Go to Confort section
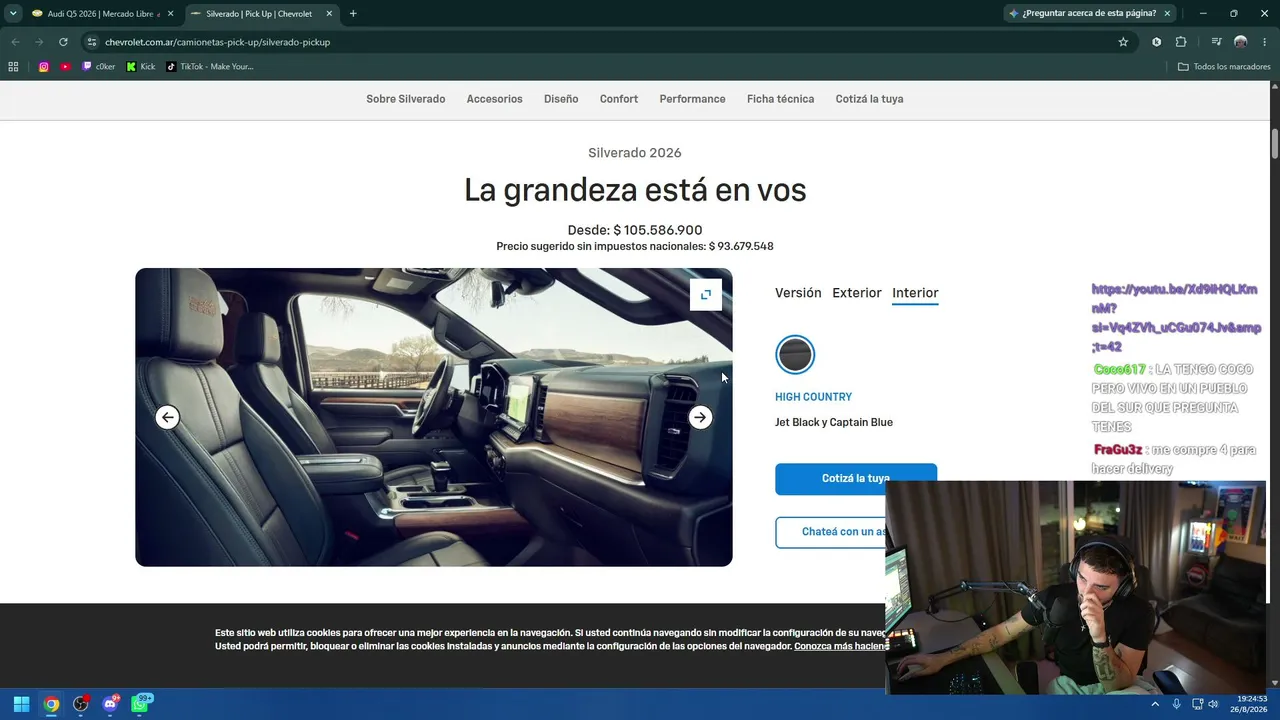 click(x=619, y=99)
